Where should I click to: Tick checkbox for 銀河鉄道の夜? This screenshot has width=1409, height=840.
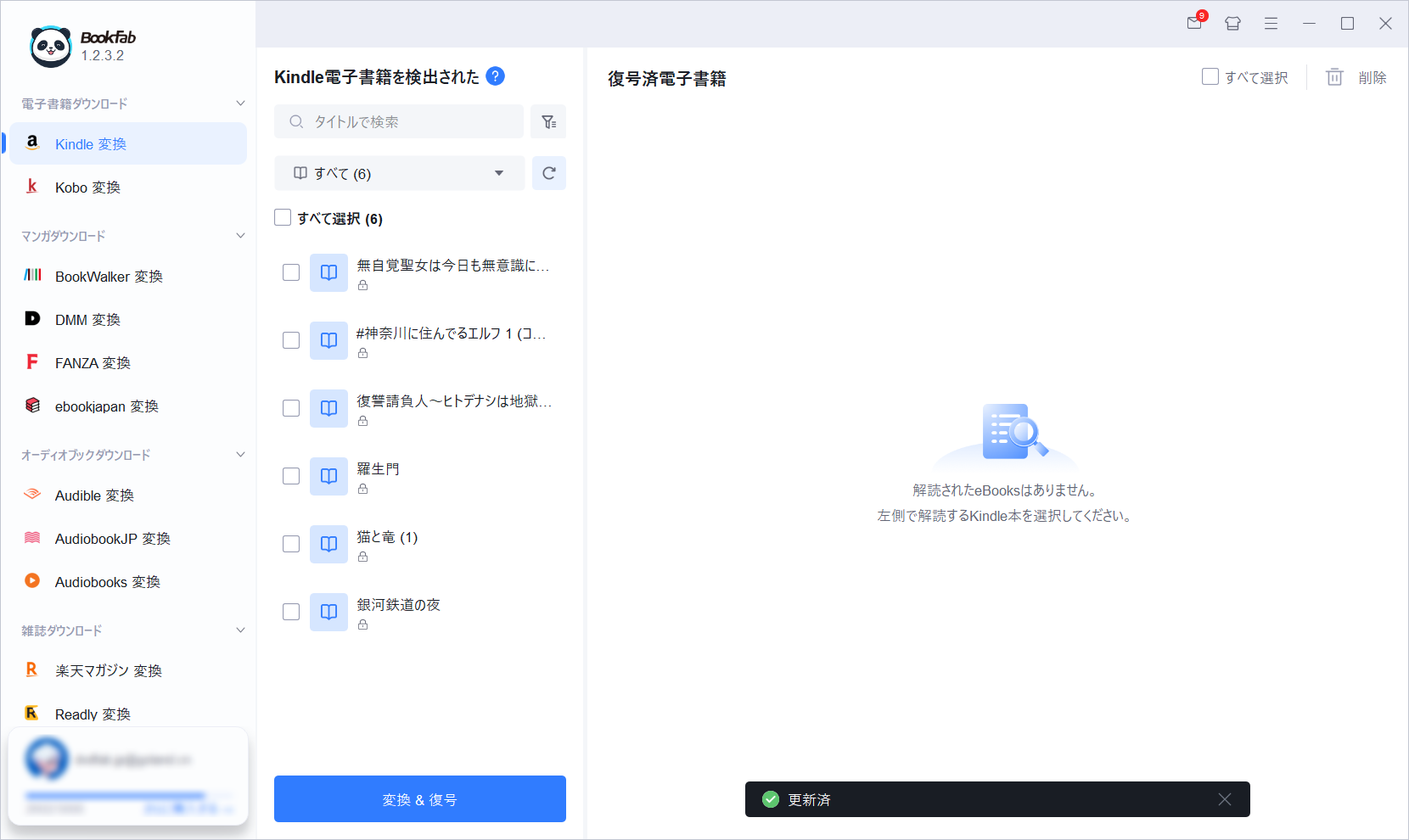coord(291,612)
